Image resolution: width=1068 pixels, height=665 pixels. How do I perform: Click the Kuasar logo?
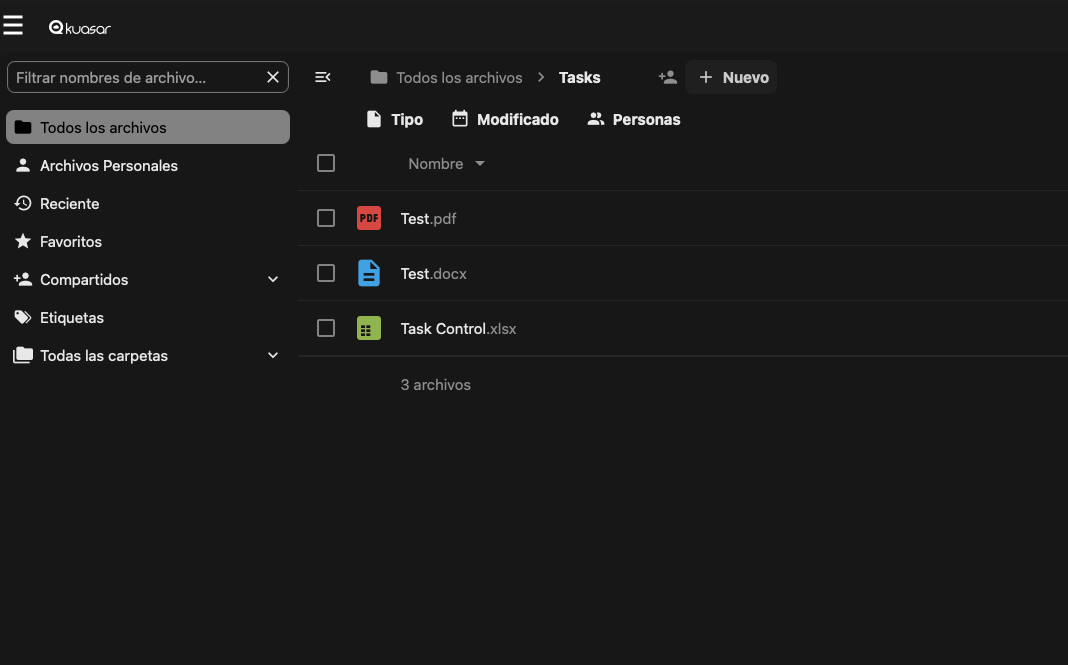[x=80, y=27]
